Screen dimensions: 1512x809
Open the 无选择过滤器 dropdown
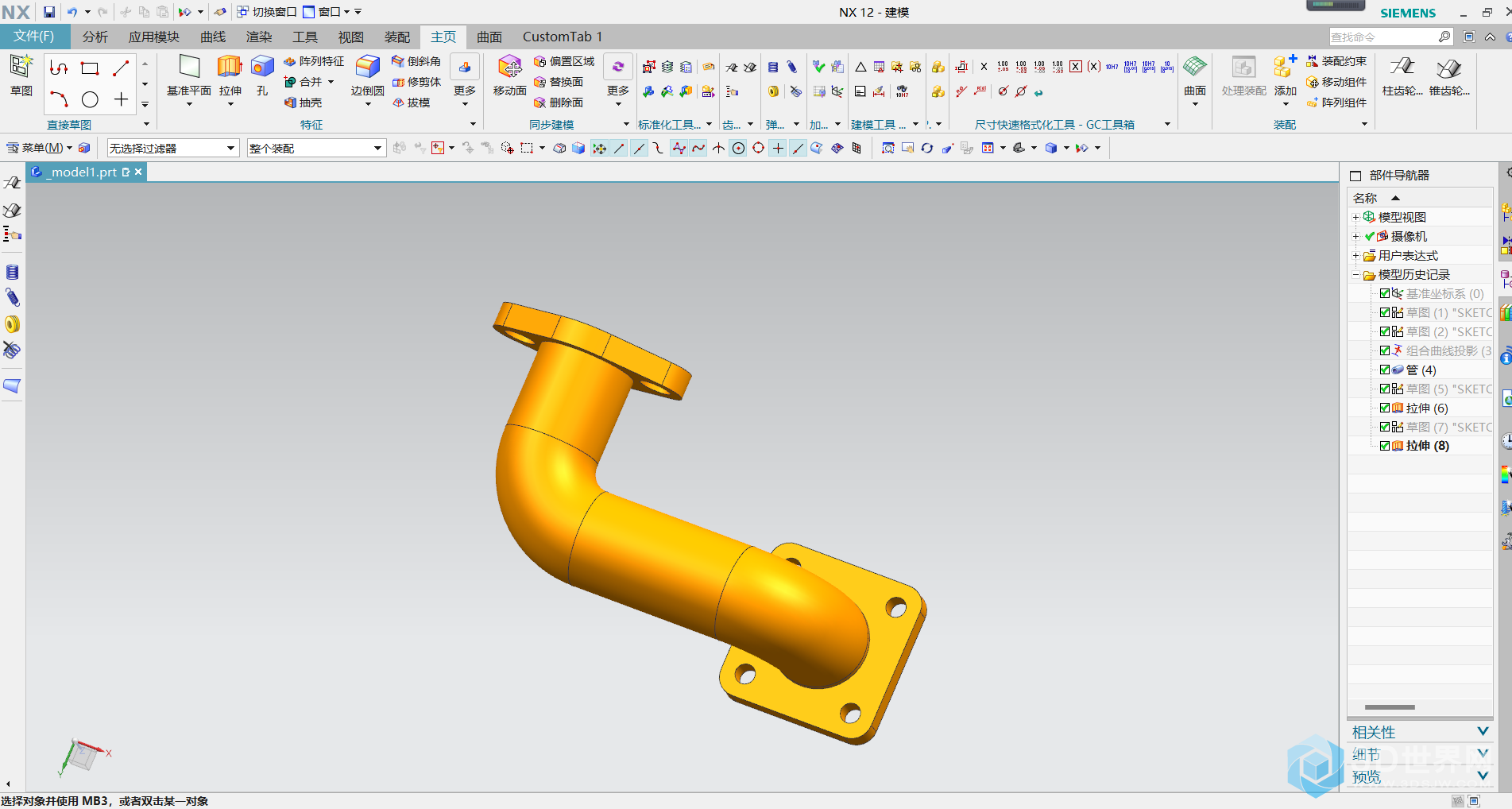[173, 148]
